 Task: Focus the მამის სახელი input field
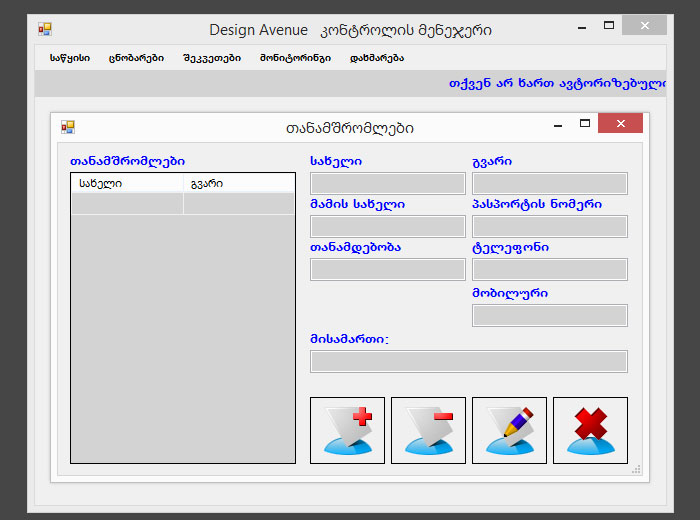point(388,226)
